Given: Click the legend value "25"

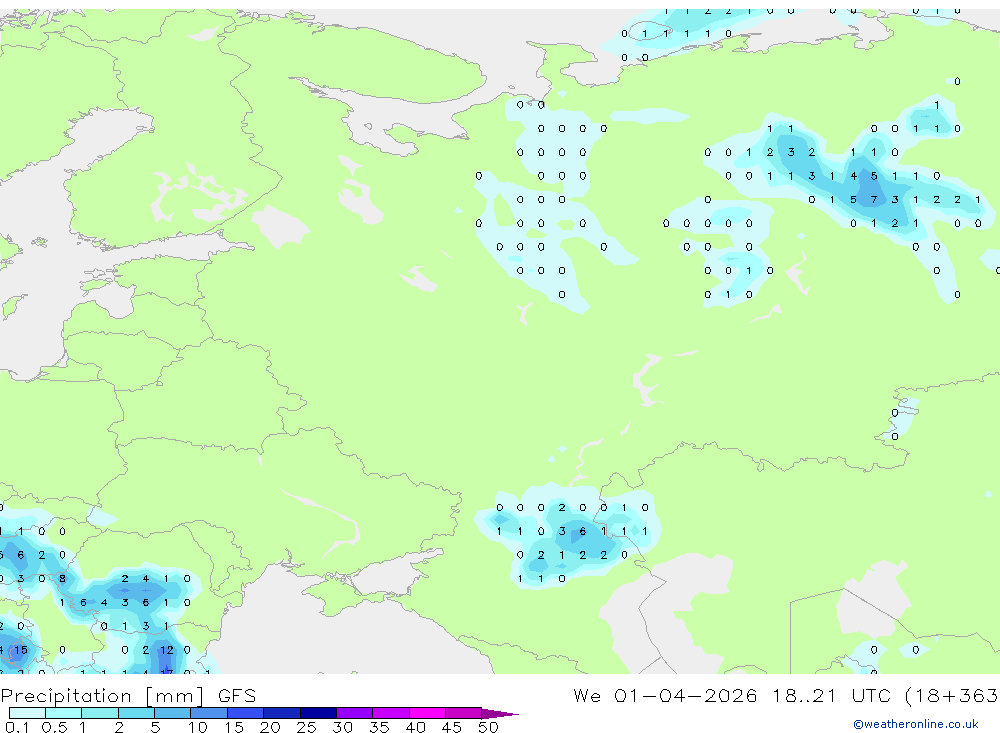Looking at the screenshot, I should tap(306, 727).
